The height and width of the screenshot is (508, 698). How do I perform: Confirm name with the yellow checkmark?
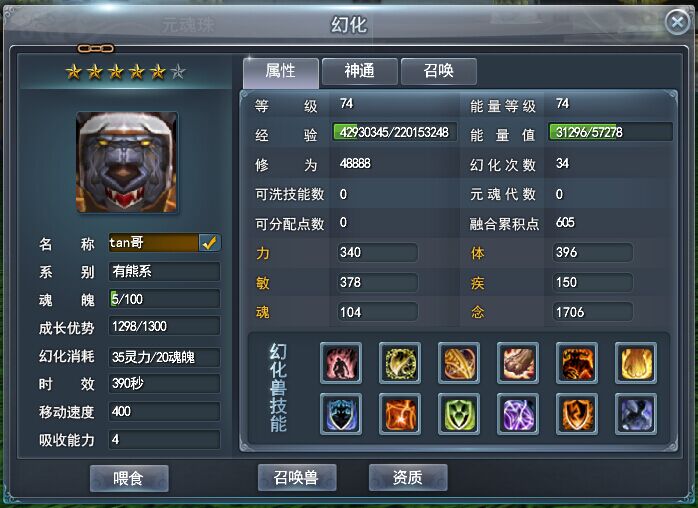209,243
